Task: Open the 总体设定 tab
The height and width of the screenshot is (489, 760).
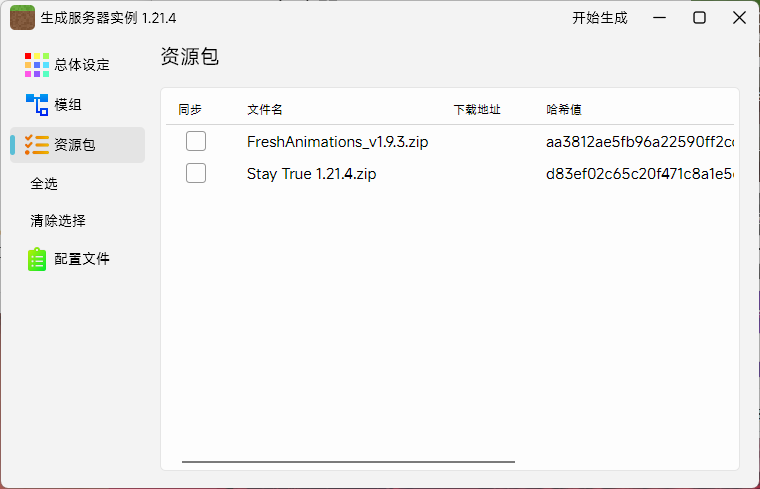Action: pos(81,65)
